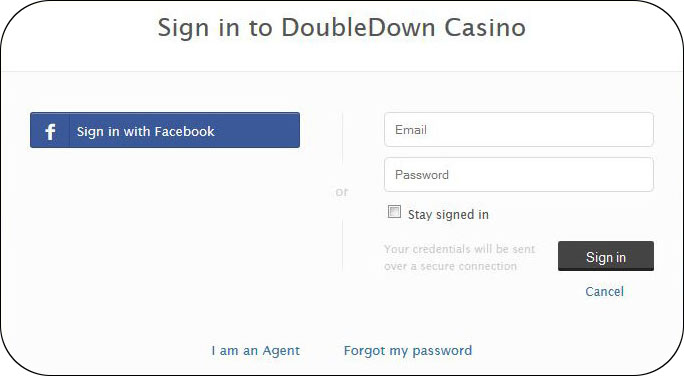Click the "Sign in to DoubleDown Casino" heading

pos(342,27)
